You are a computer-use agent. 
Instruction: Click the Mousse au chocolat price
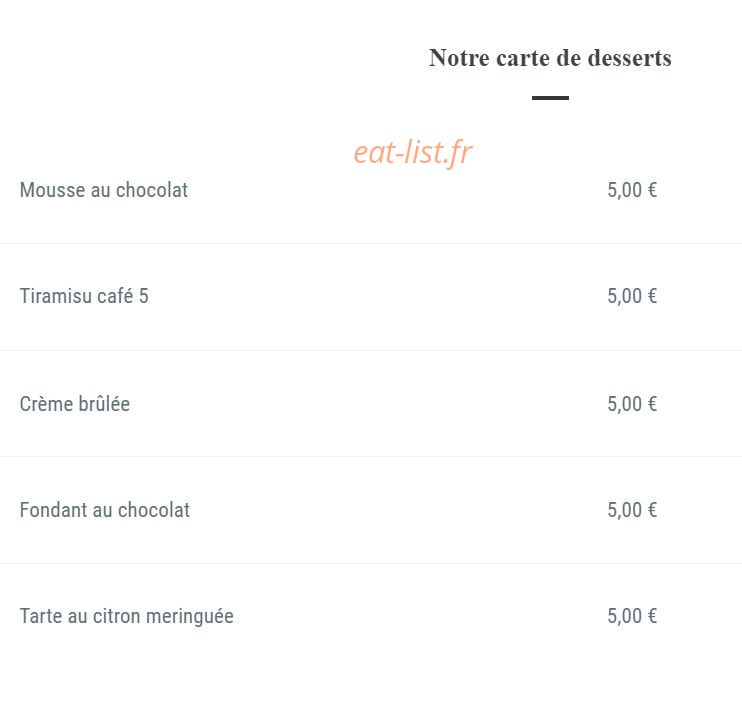632,190
